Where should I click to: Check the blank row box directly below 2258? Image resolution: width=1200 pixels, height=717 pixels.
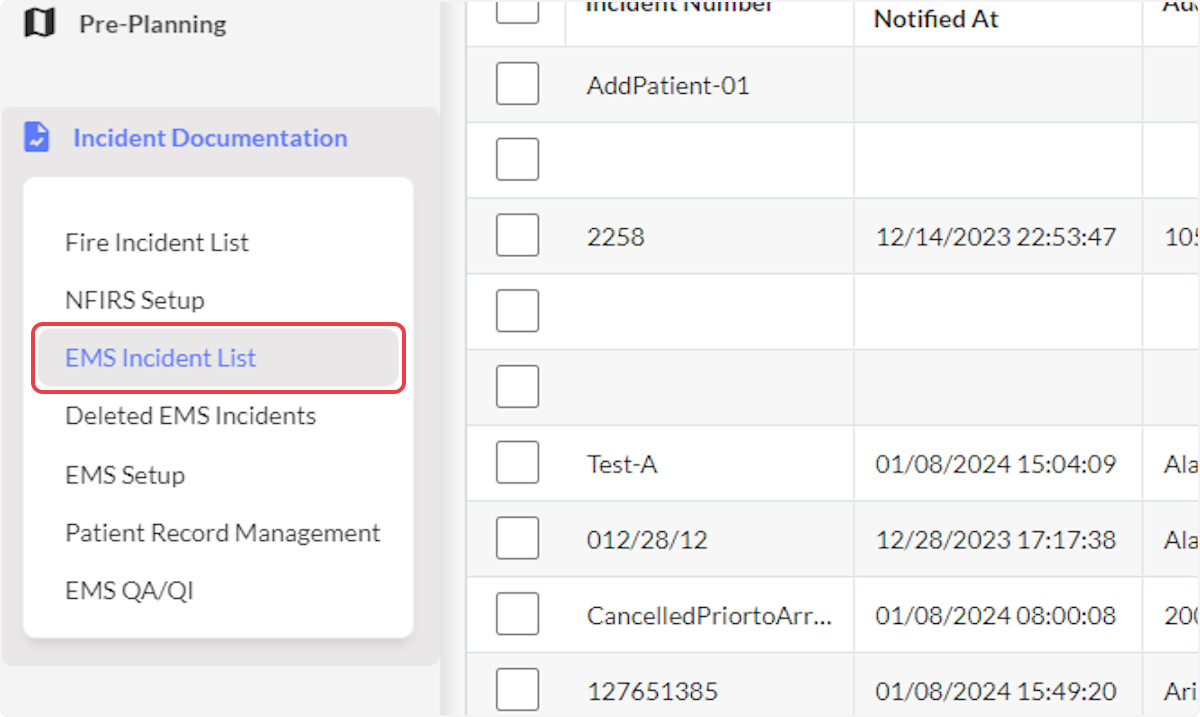click(x=517, y=311)
